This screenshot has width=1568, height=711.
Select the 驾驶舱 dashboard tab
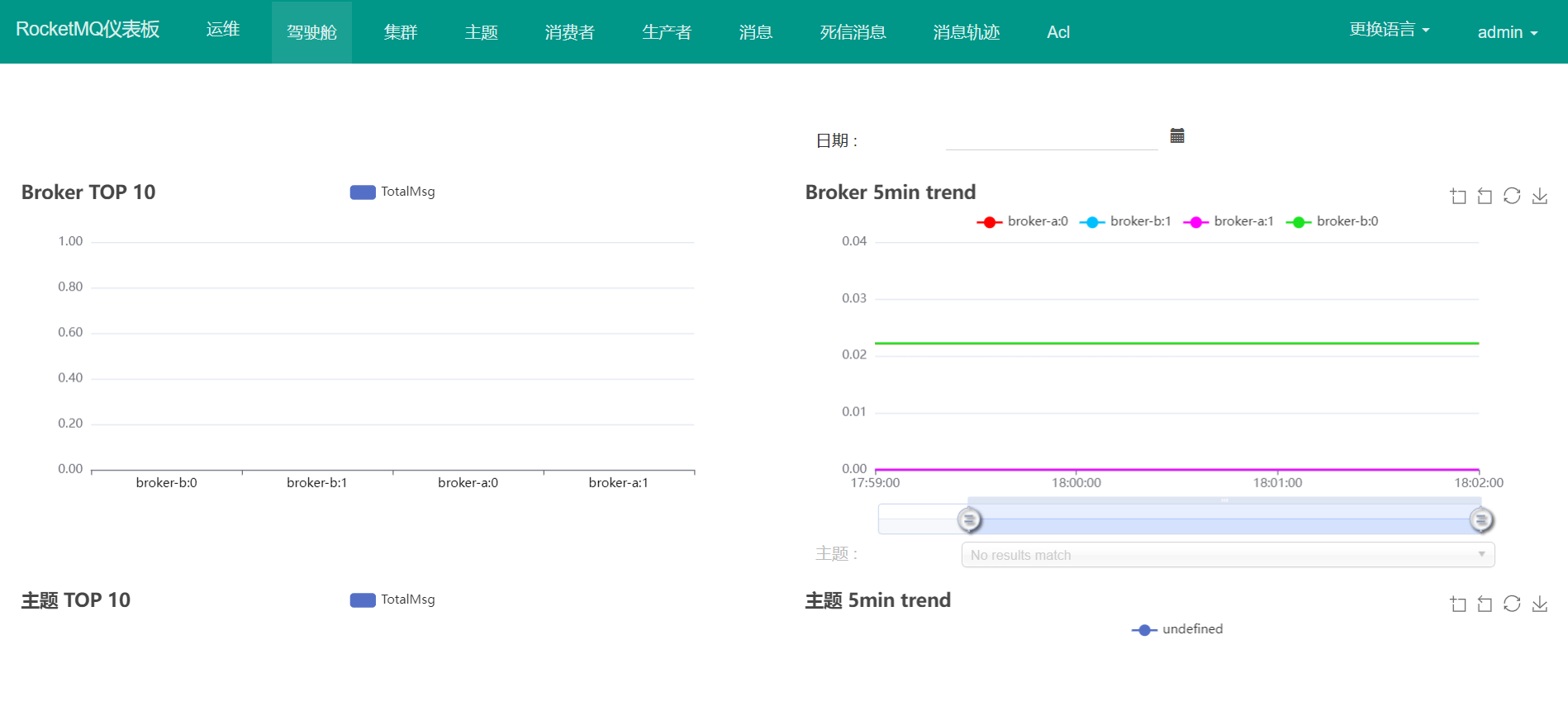click(x=311, y=32)
